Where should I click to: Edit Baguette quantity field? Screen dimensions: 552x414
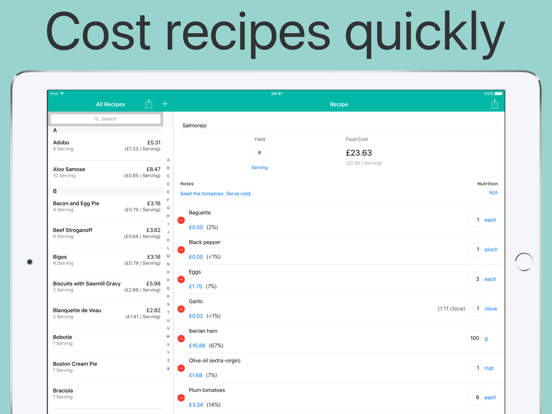474,220
